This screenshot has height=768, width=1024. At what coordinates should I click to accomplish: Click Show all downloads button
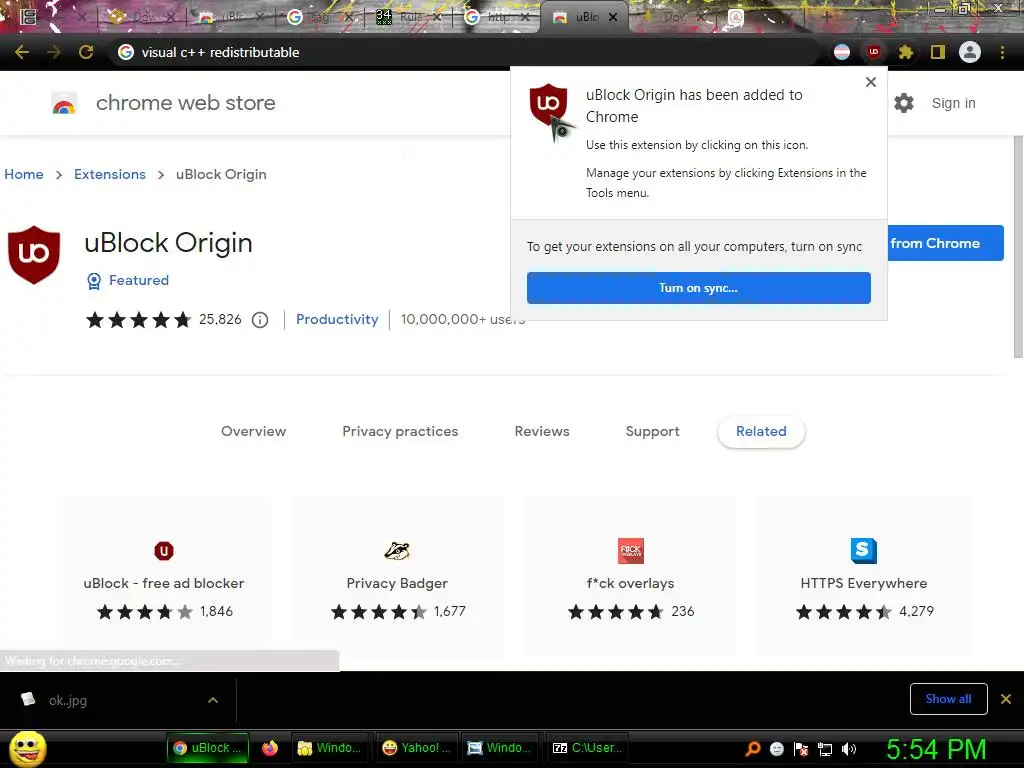948,699
